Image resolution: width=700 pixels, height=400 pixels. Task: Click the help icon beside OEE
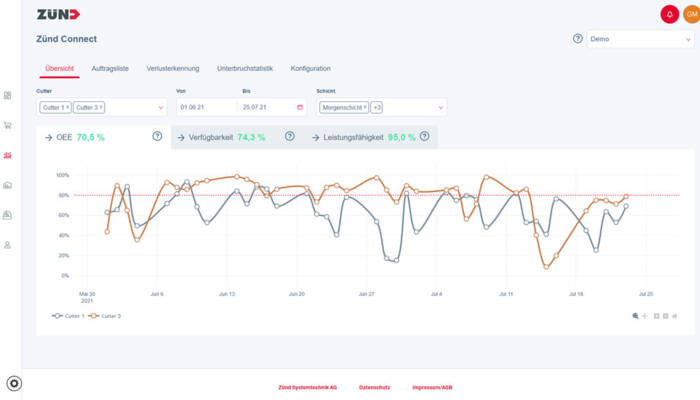[x=157, y=136]
